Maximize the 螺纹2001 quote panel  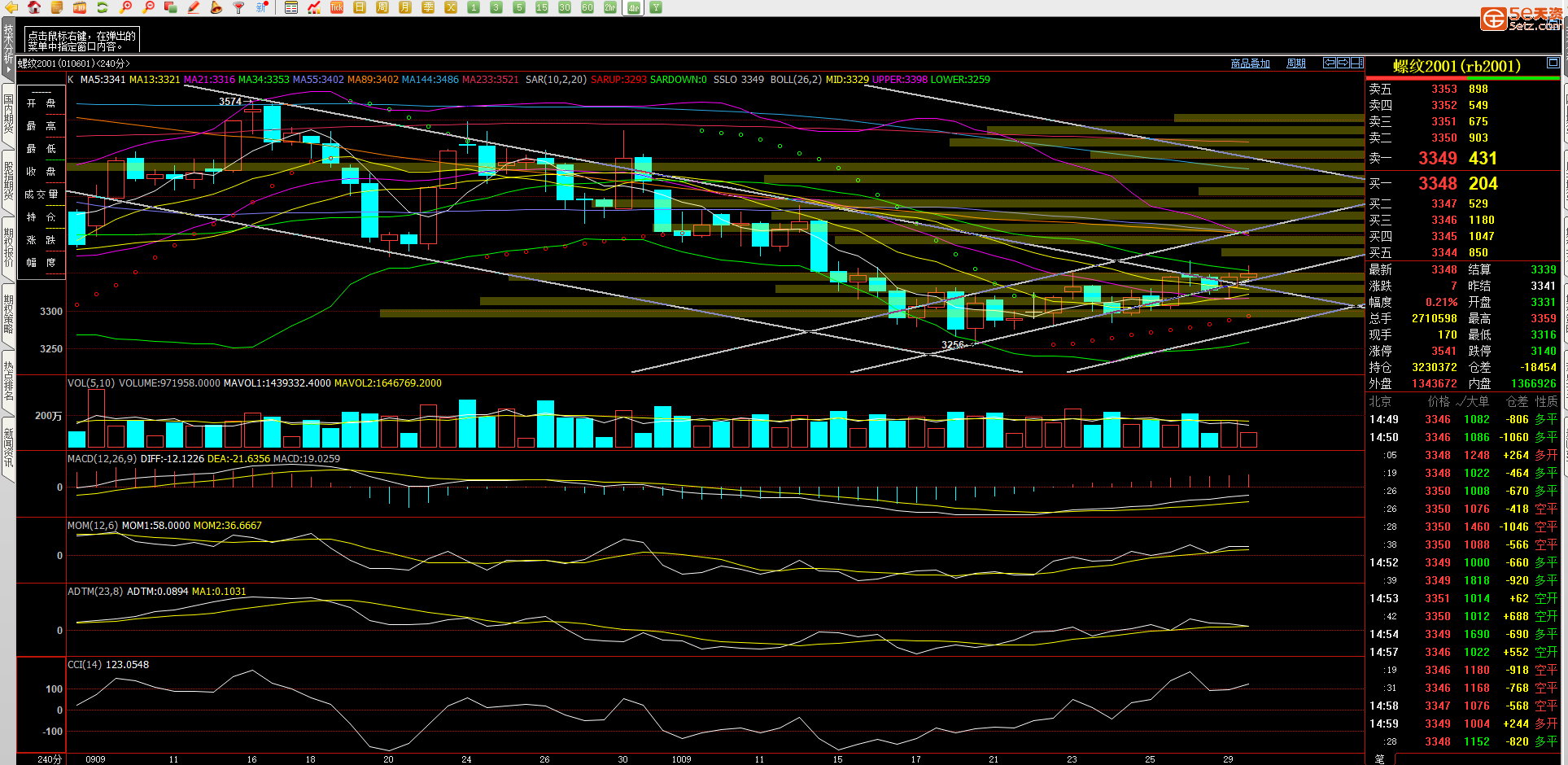pyautogui.click(x=1553, y=63)
